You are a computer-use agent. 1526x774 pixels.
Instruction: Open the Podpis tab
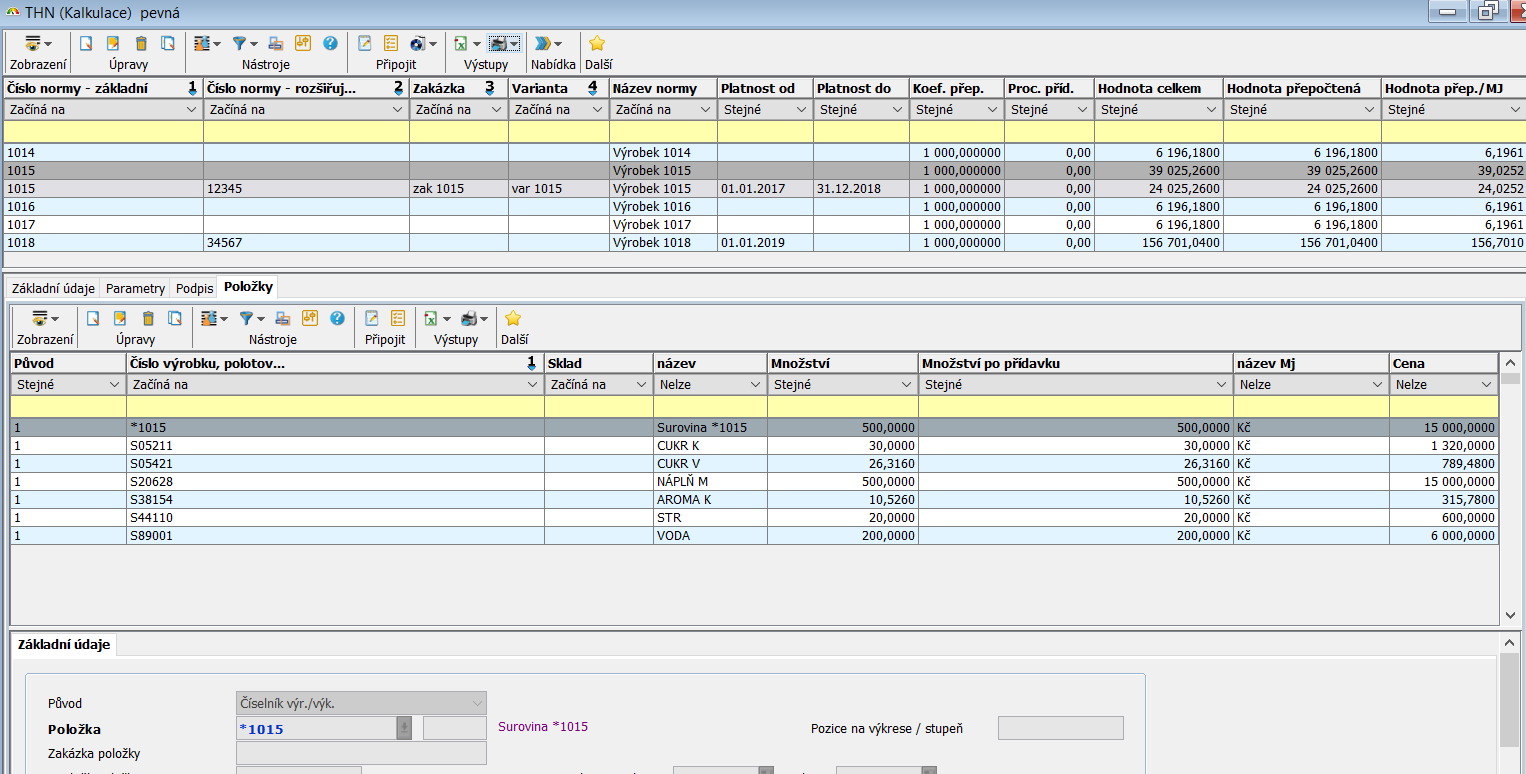[194, 288]
